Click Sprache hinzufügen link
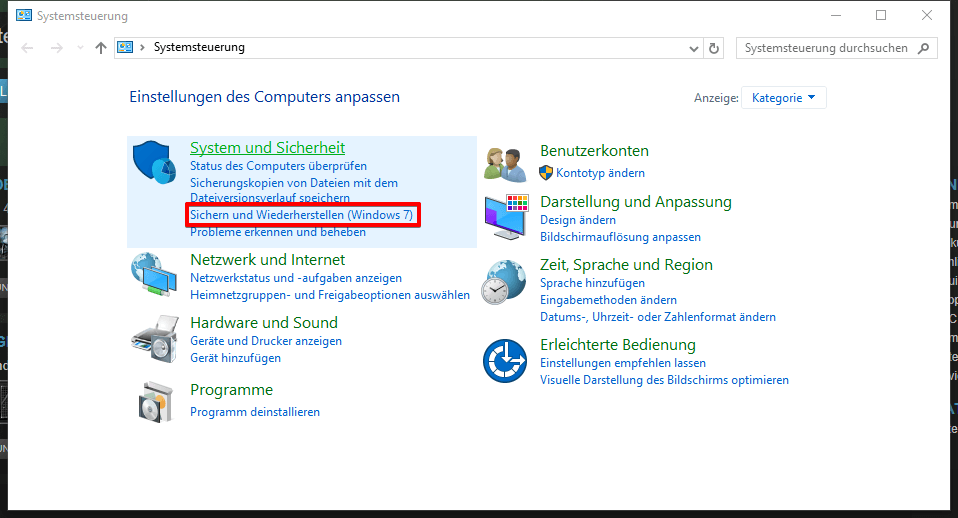Image resolution: width=958 pixels, height=518 pixels. coord(593,283)
